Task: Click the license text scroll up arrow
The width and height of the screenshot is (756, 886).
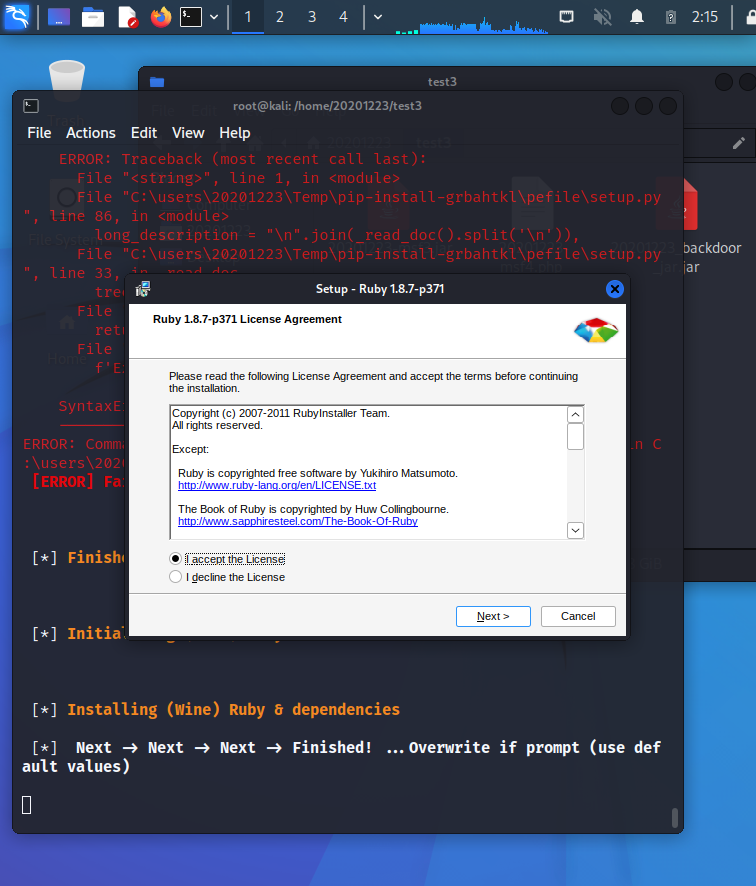Action: pyautogui.click(x=575, y=415)
